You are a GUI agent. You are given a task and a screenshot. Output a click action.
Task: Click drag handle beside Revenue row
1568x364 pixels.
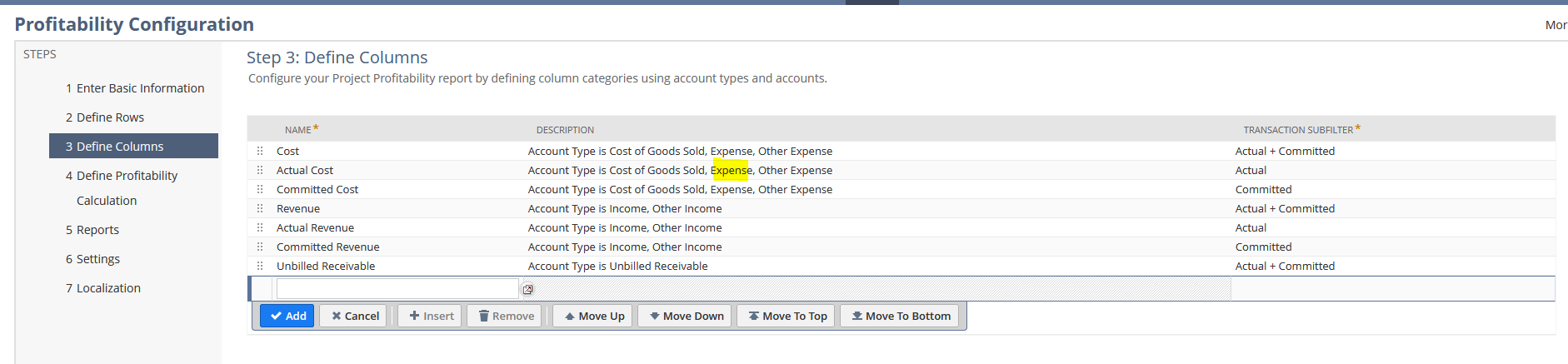click(260, 208)
